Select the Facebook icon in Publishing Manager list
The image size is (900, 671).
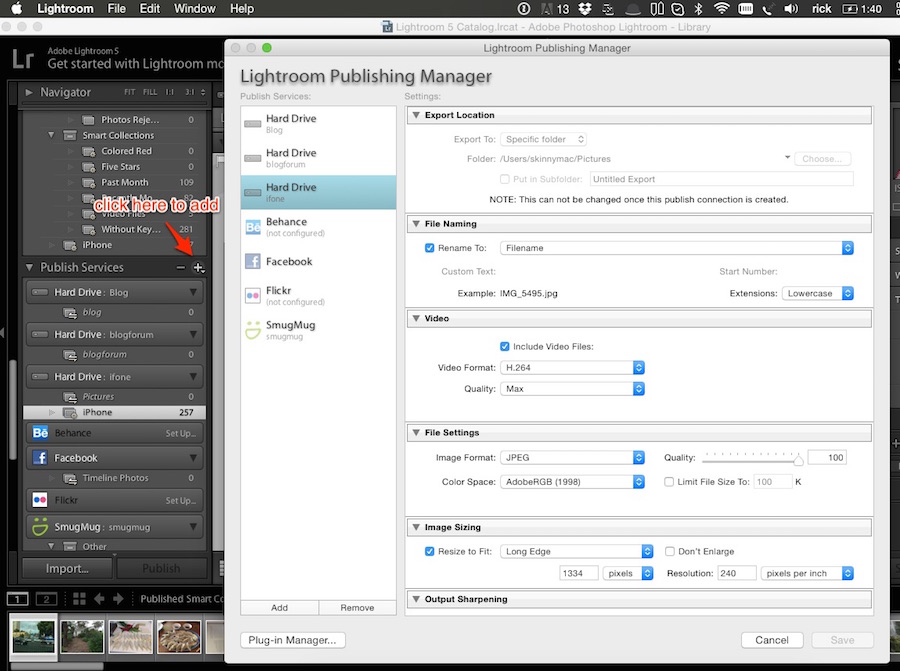[253, 262]
